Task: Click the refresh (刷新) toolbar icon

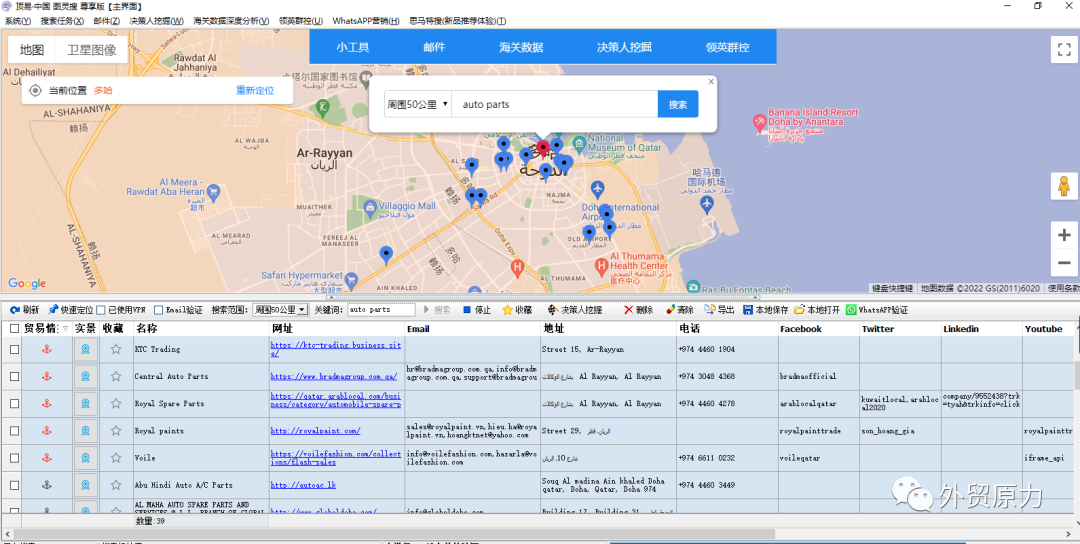Action: pos(14,310)
